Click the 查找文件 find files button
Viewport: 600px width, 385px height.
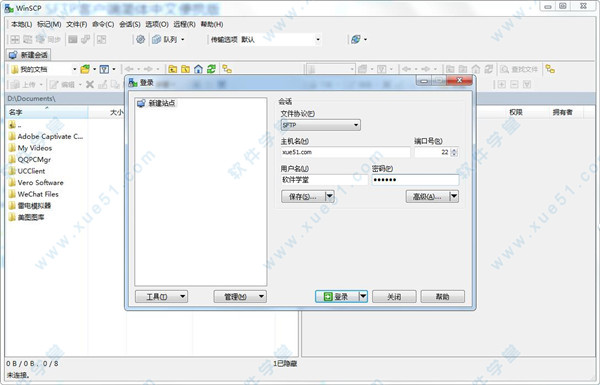click(519, 69)
